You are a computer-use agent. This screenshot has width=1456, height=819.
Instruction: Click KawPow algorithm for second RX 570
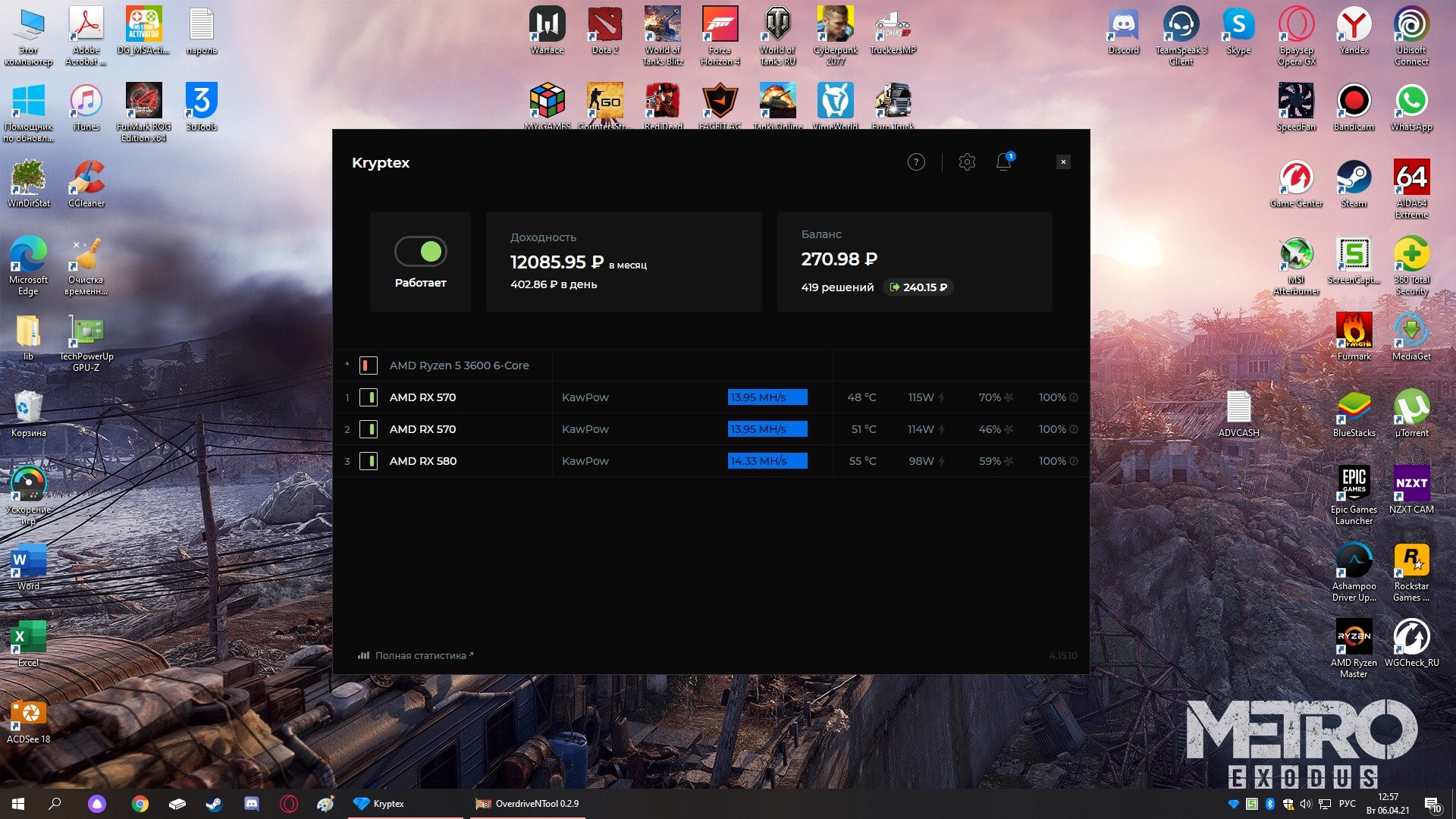585,429
